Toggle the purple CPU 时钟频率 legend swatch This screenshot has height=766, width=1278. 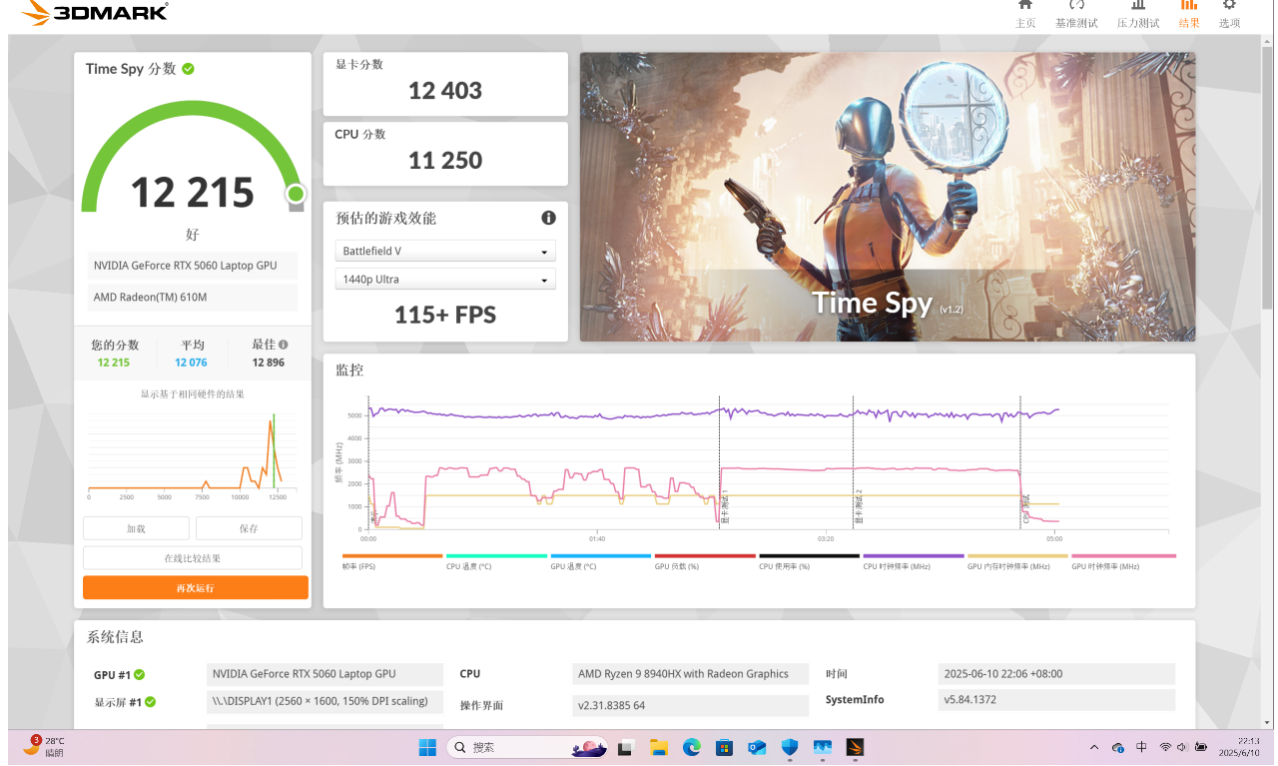913,556
